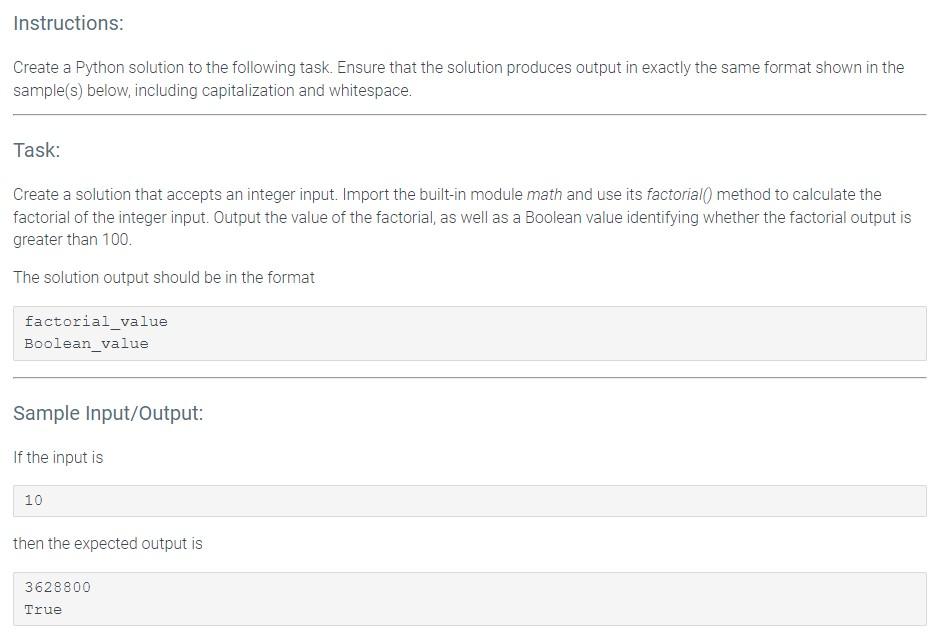Click the Instructions: heading

(x=68, y=23)
